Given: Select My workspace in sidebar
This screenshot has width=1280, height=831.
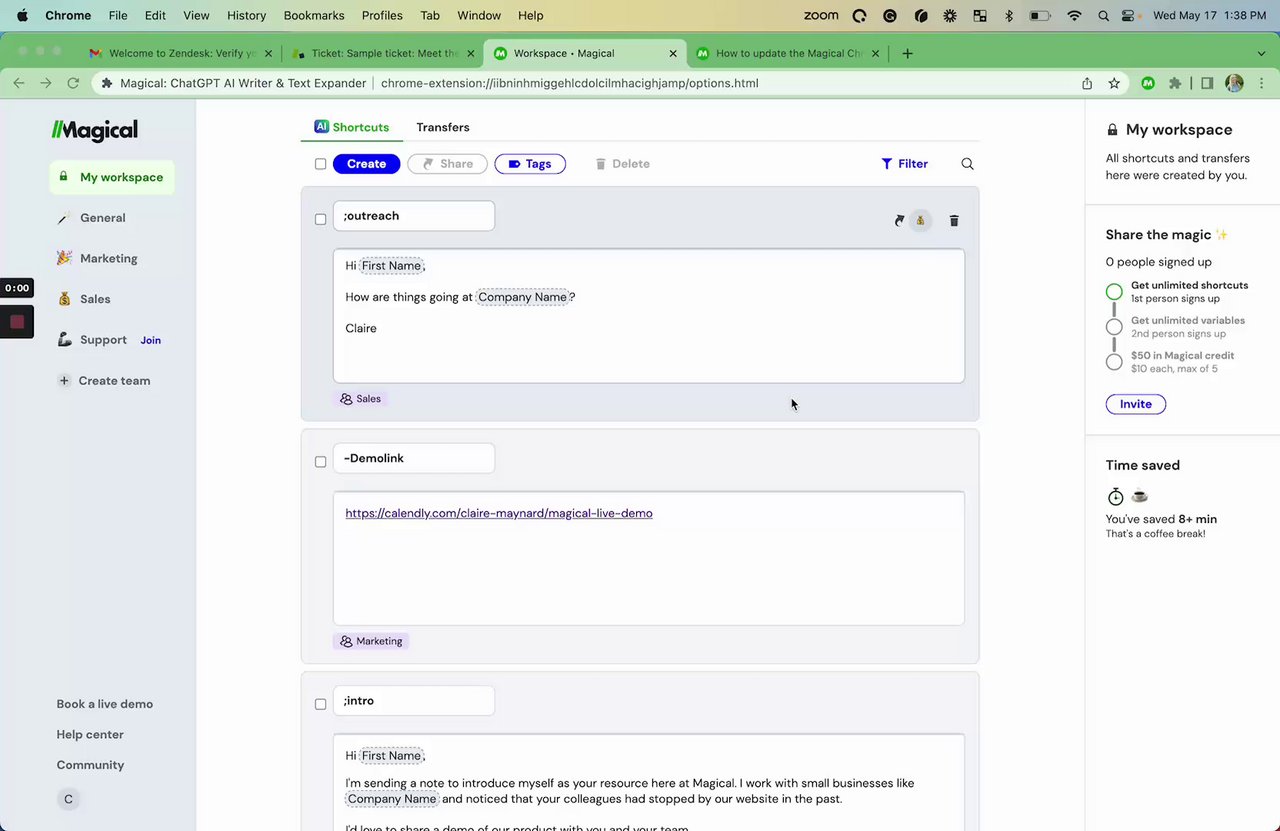Looking at the screenshot, I should coord(112,177).
